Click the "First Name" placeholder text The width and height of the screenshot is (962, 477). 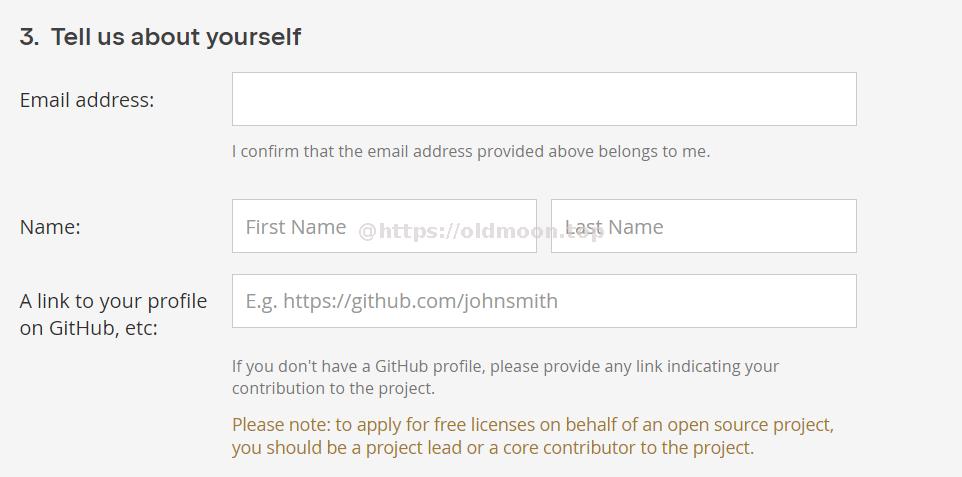tap(296, 227)
